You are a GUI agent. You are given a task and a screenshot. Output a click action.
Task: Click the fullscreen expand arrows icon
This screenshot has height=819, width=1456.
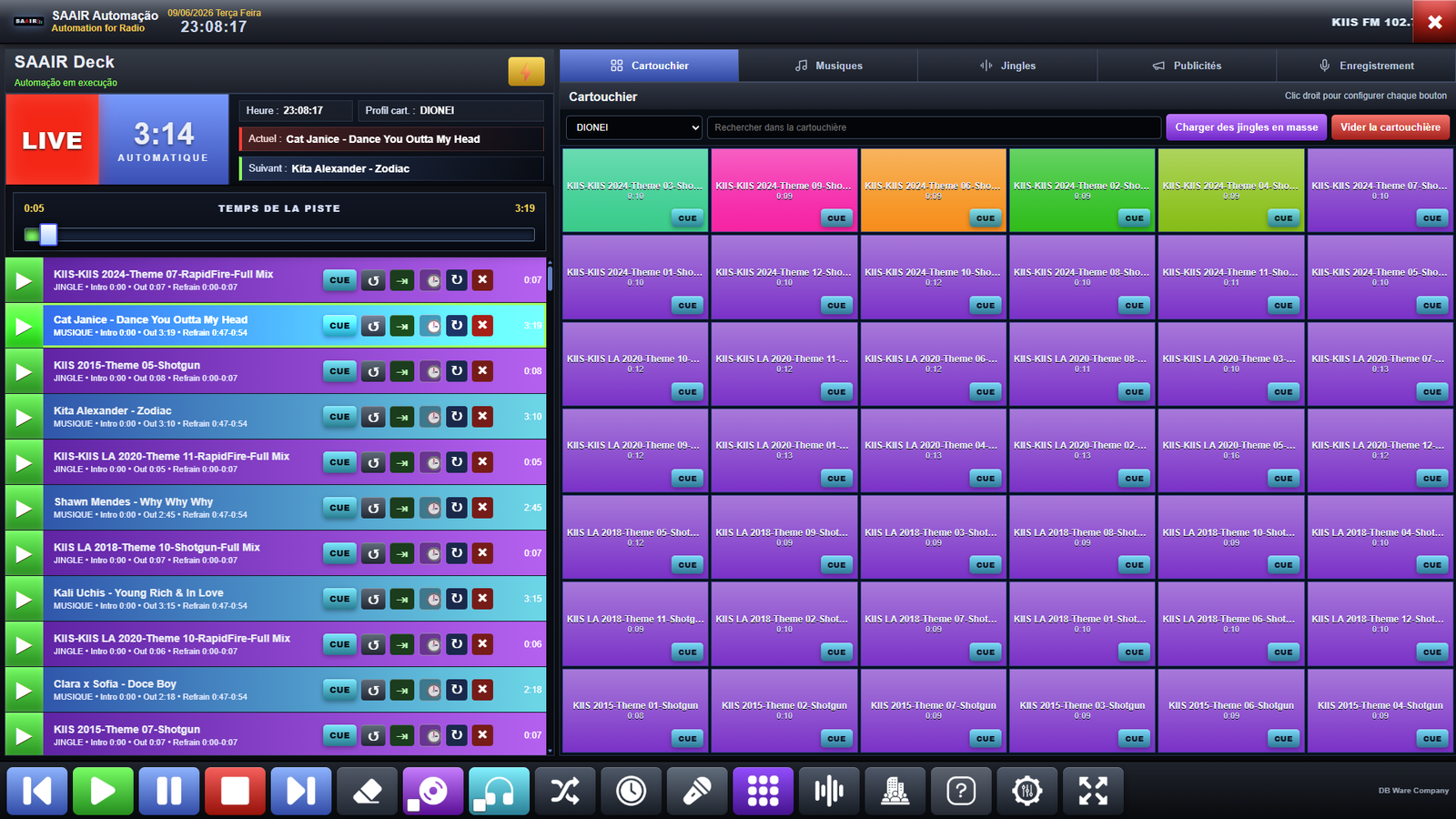pyautogui.click(x=1093, y=791)
